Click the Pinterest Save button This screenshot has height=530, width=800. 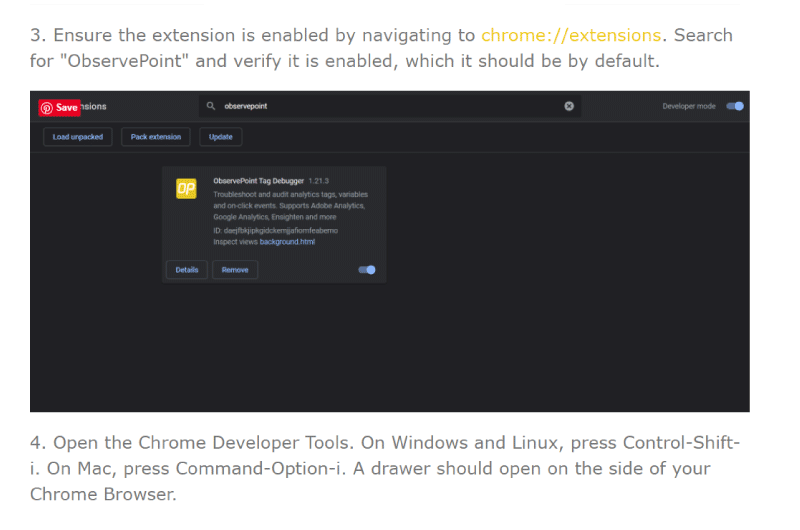coord(59,108)
